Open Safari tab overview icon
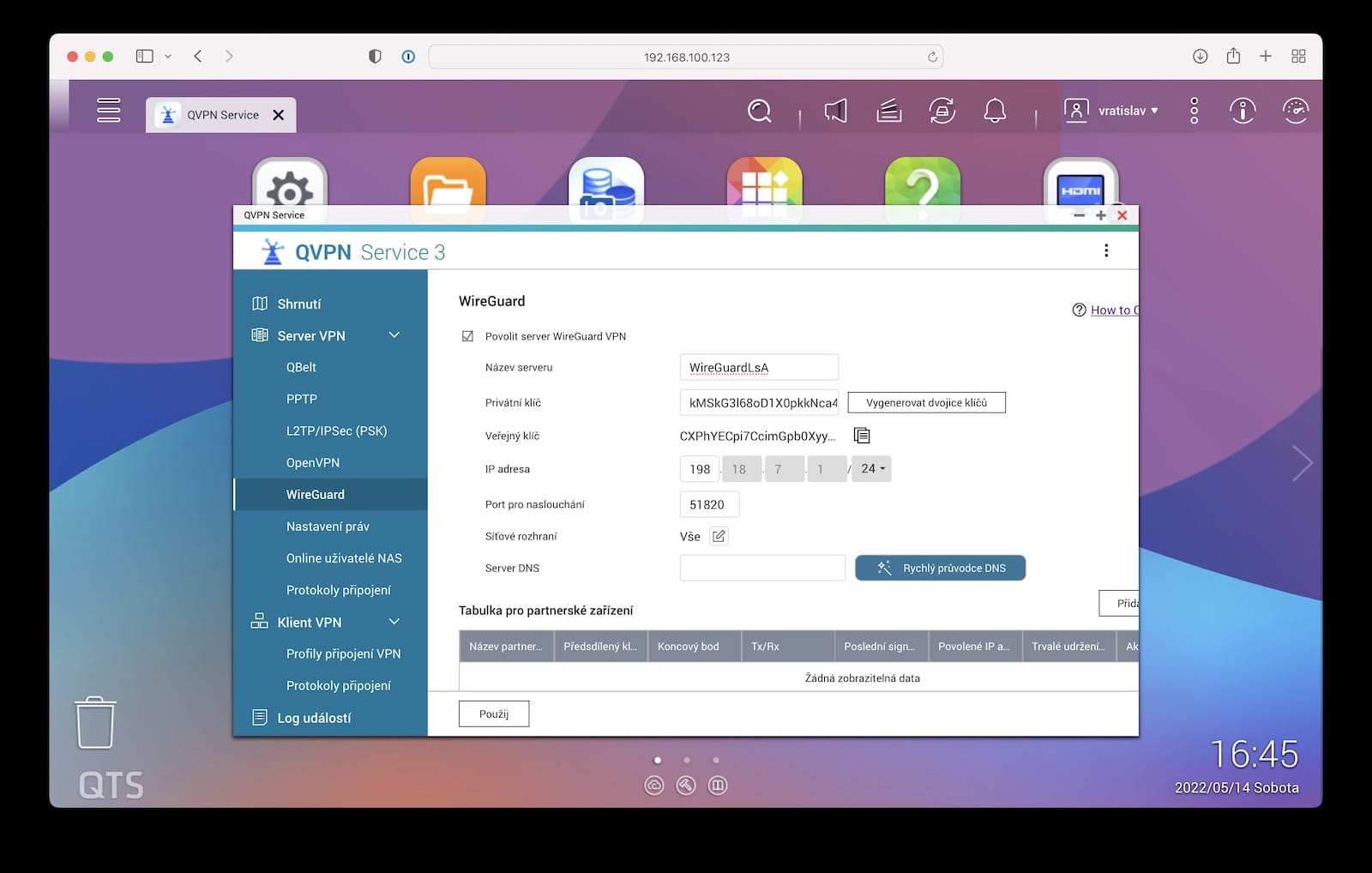The height and width of the screenshot is (873, 1372). [1298, 57]
